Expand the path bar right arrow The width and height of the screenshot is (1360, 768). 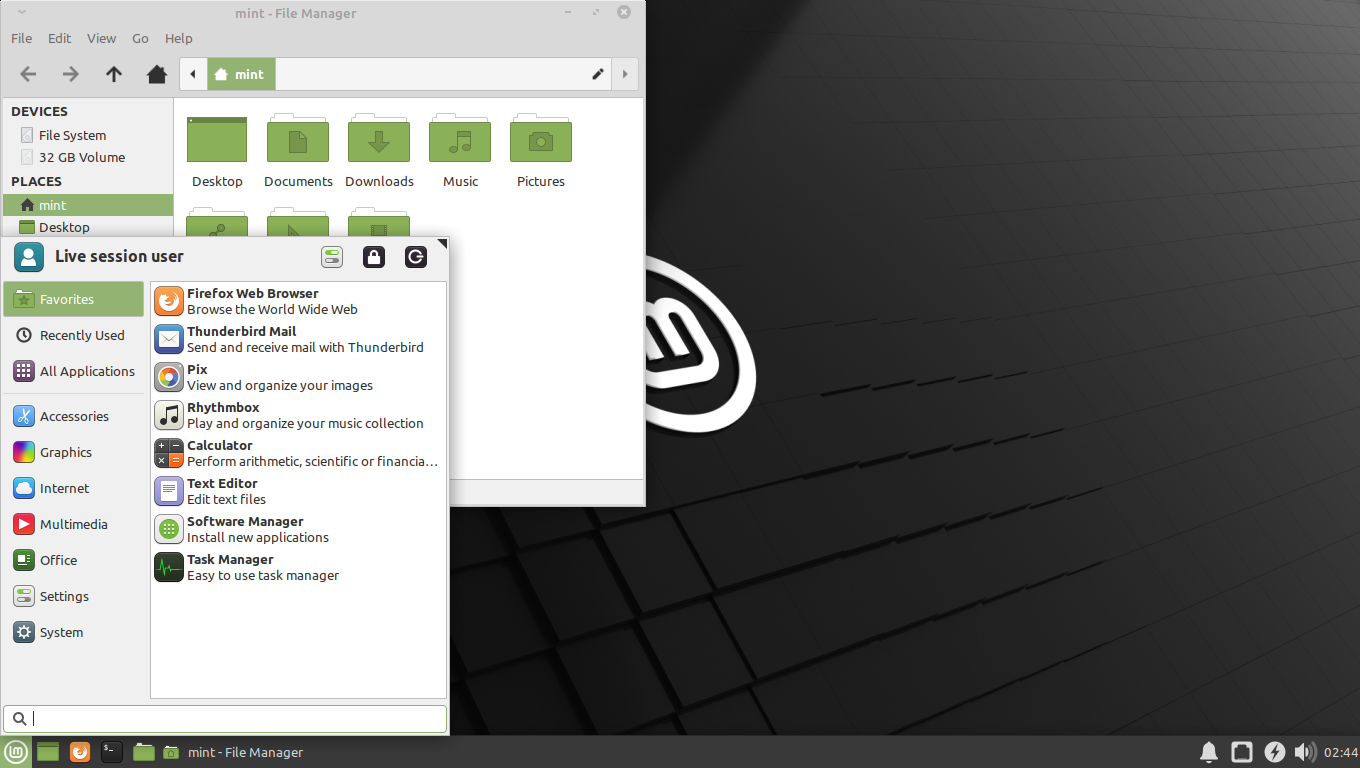[625, 74]
